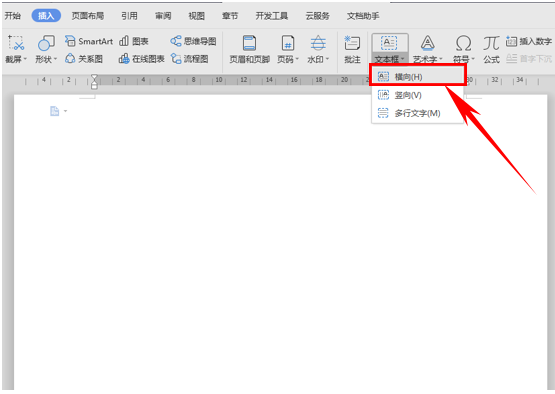Click the small page icon in the document
Viewport: 555px width, 394px height.
click(x=55, y=111)
